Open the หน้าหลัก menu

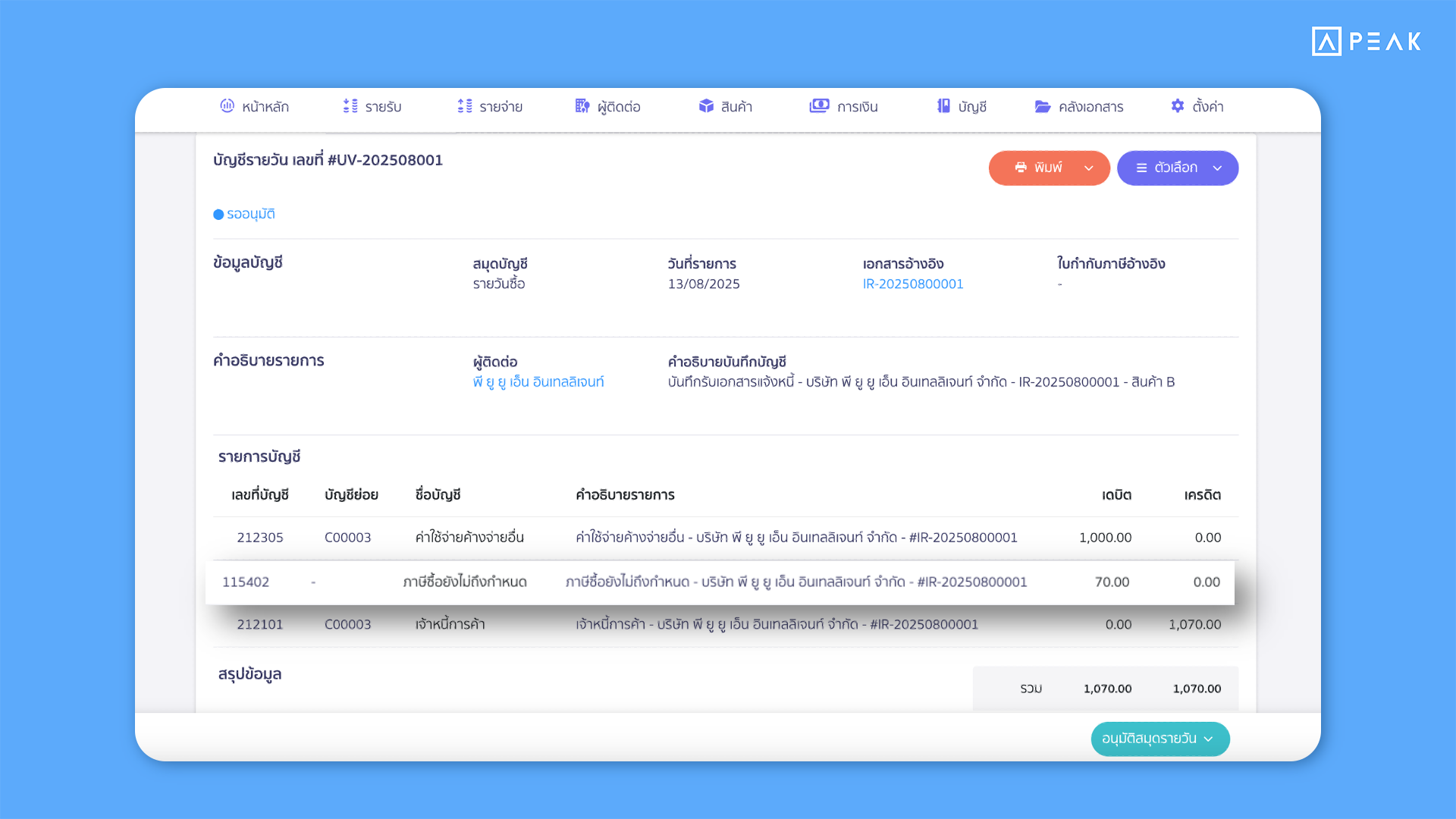(255, 107)
